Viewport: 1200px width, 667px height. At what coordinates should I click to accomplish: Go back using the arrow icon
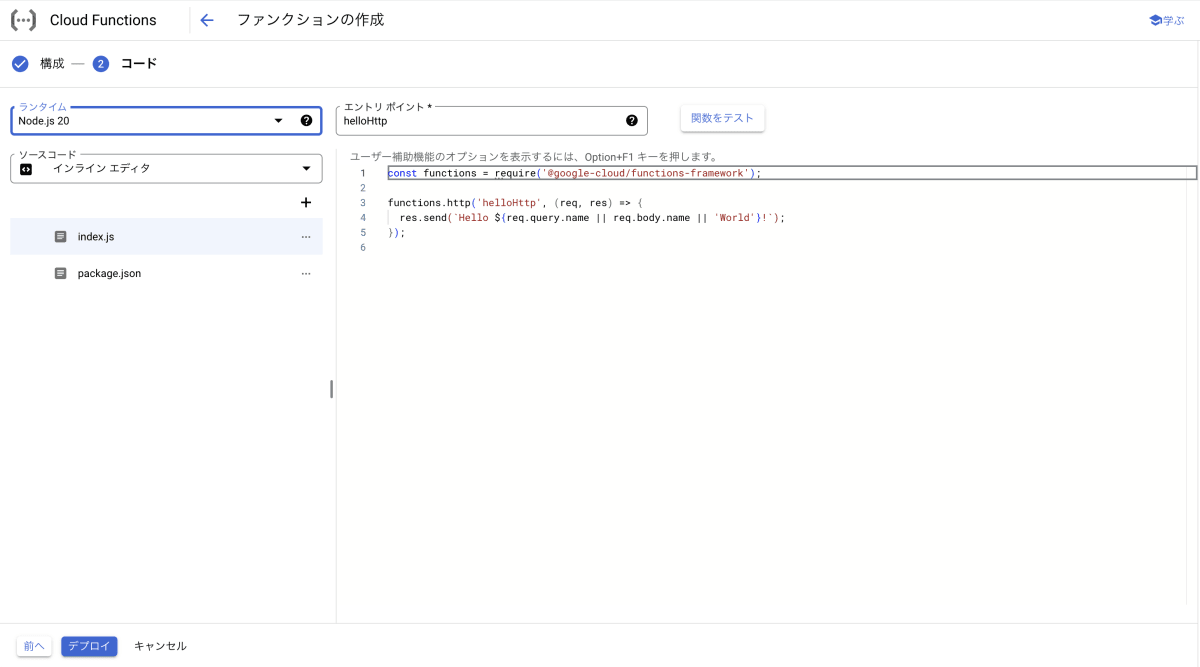[x=207, y=20]
